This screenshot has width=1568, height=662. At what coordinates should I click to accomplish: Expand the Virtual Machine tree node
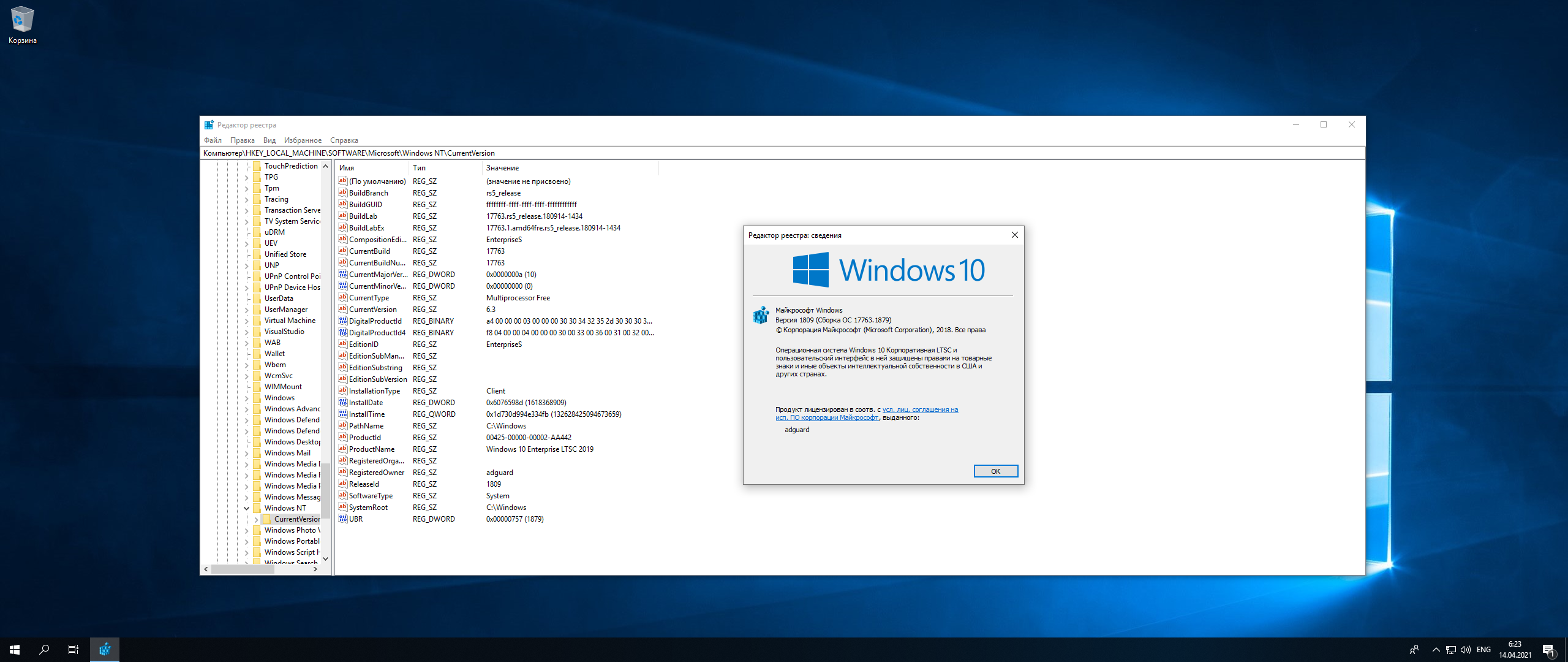pos(247,321)
